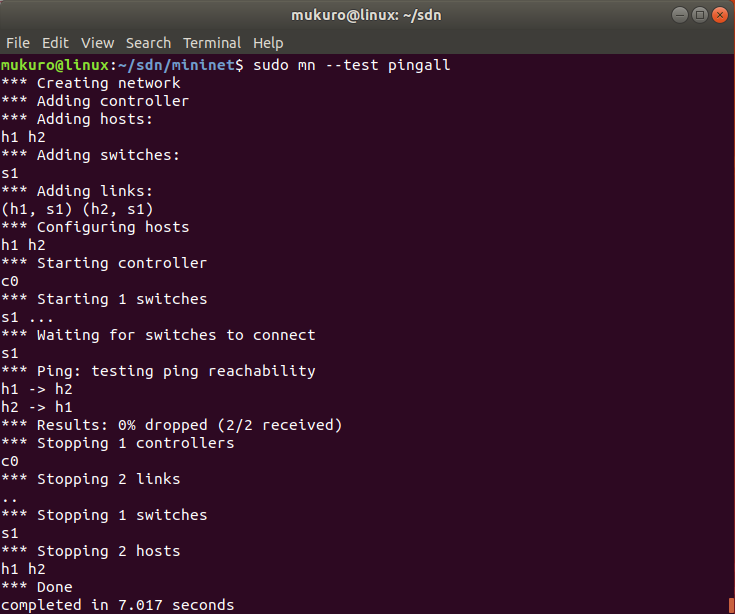The height and width of the screenshot is (614, 735).
Task: Click the 'Ping: testing ping reachability' line
Action: coord(158,371)
